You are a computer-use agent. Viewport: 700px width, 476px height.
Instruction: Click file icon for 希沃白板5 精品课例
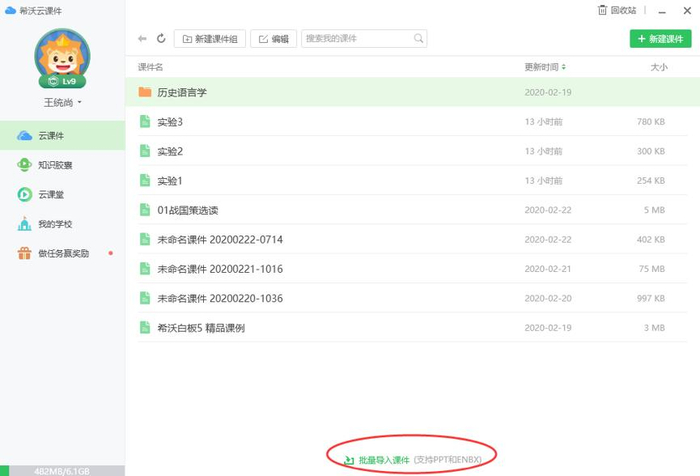145,328
